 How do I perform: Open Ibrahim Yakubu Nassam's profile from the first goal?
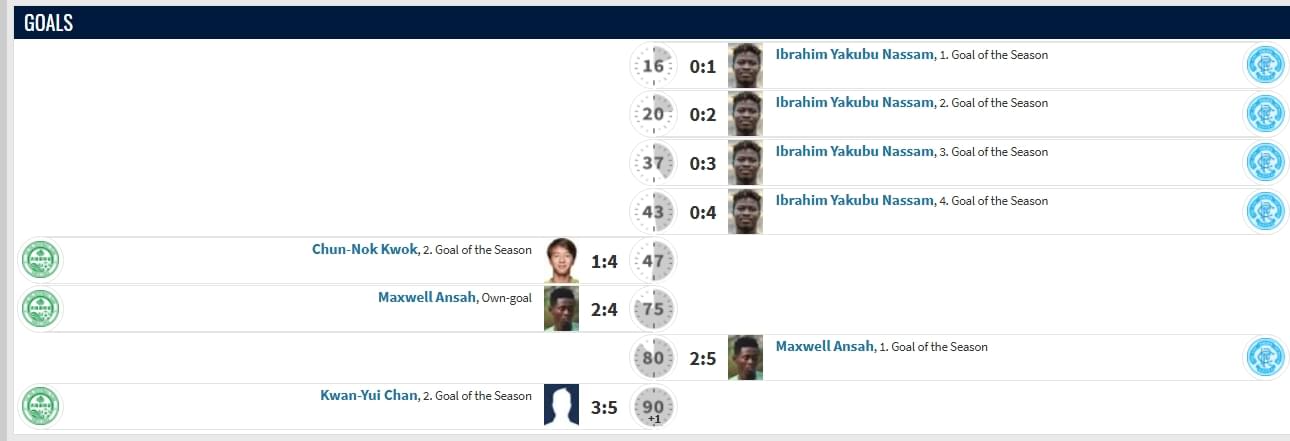(x=855, y=55)
